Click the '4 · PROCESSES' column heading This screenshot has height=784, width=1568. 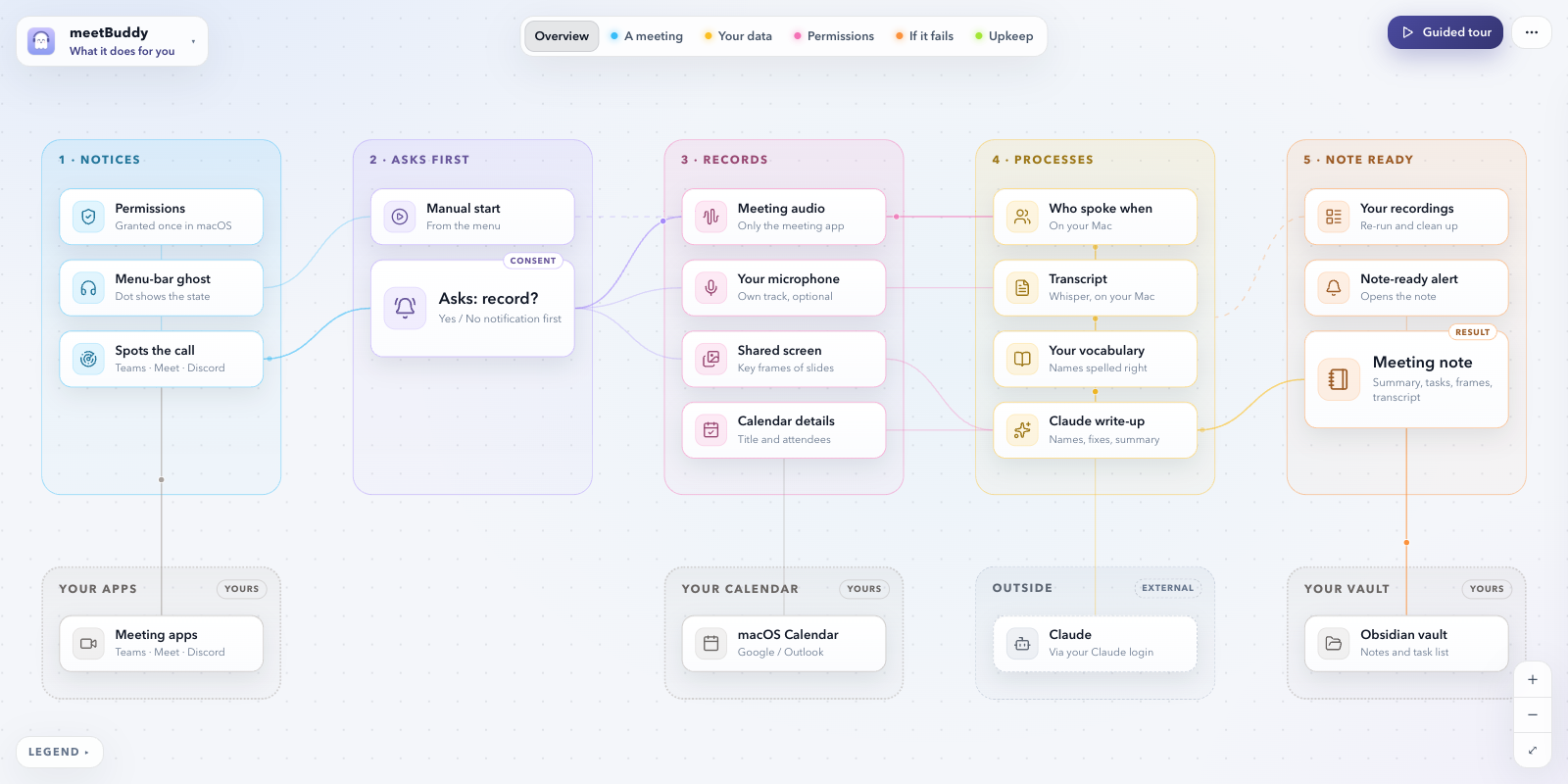pos(1043,160)
